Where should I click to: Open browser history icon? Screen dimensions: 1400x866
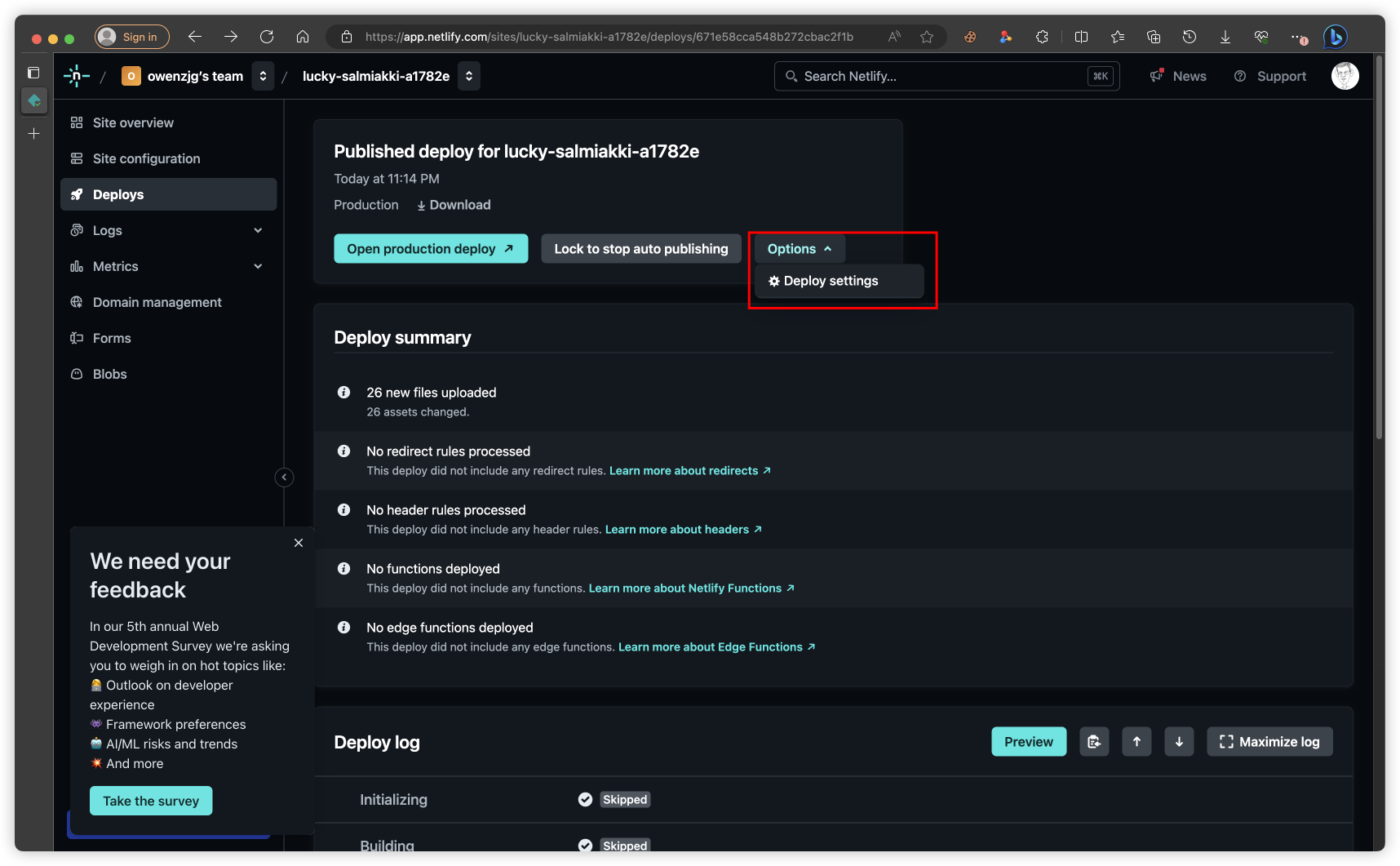[1190, 37]
